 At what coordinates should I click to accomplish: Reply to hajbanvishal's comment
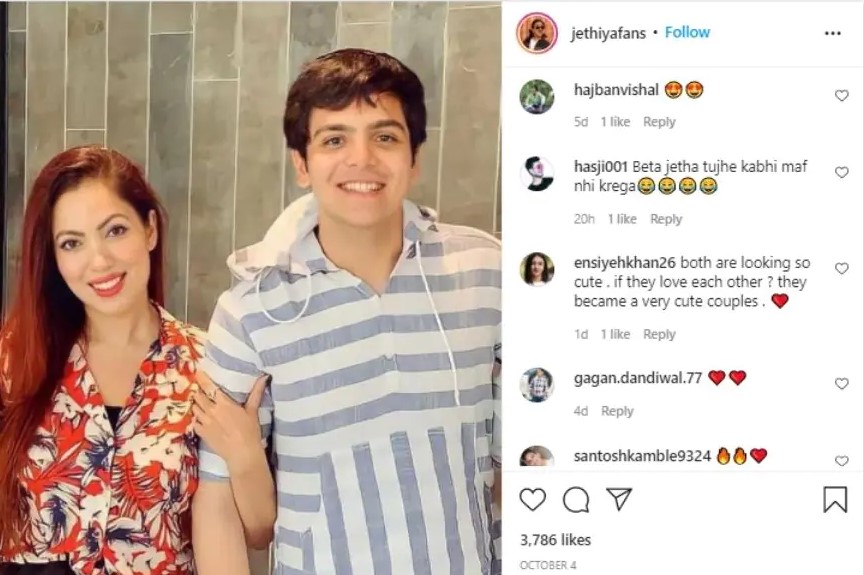click(x=659, y=122)
